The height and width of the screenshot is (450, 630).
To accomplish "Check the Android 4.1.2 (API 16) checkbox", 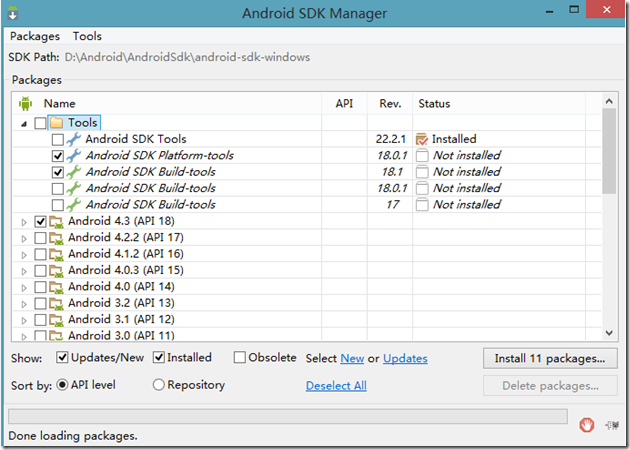I will pos(40,255).
